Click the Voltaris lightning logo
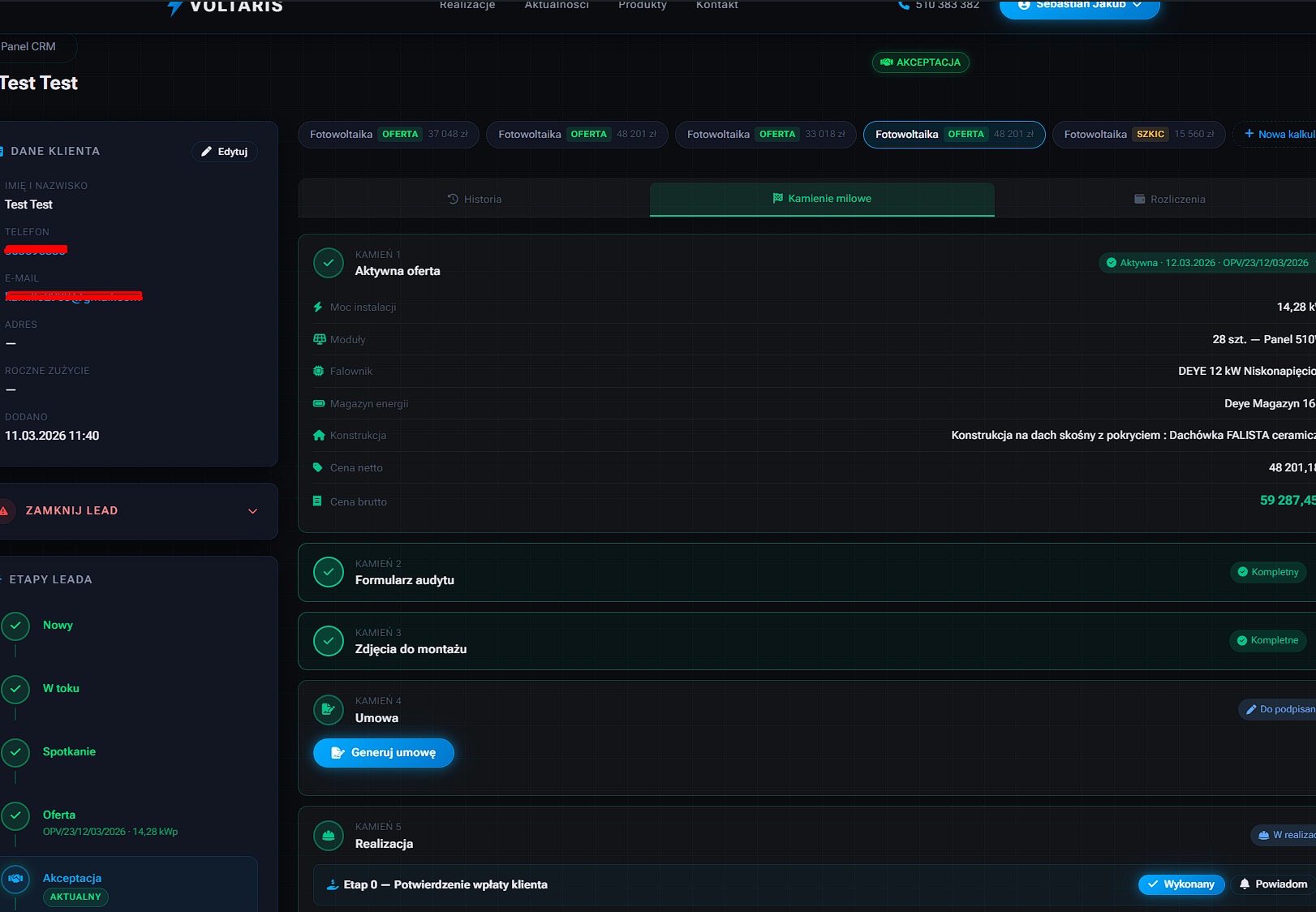 (174, 7)
